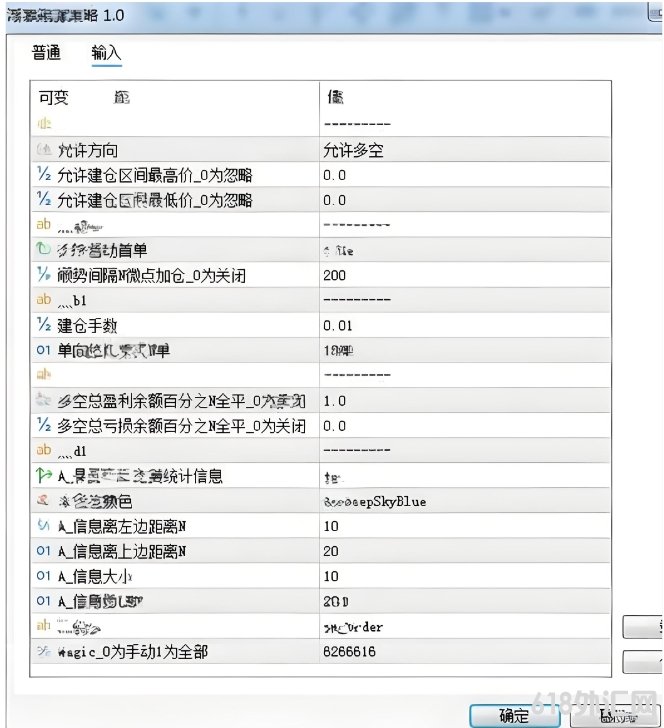
Task: Click the 可变 column header
Action: coord(54,98)
